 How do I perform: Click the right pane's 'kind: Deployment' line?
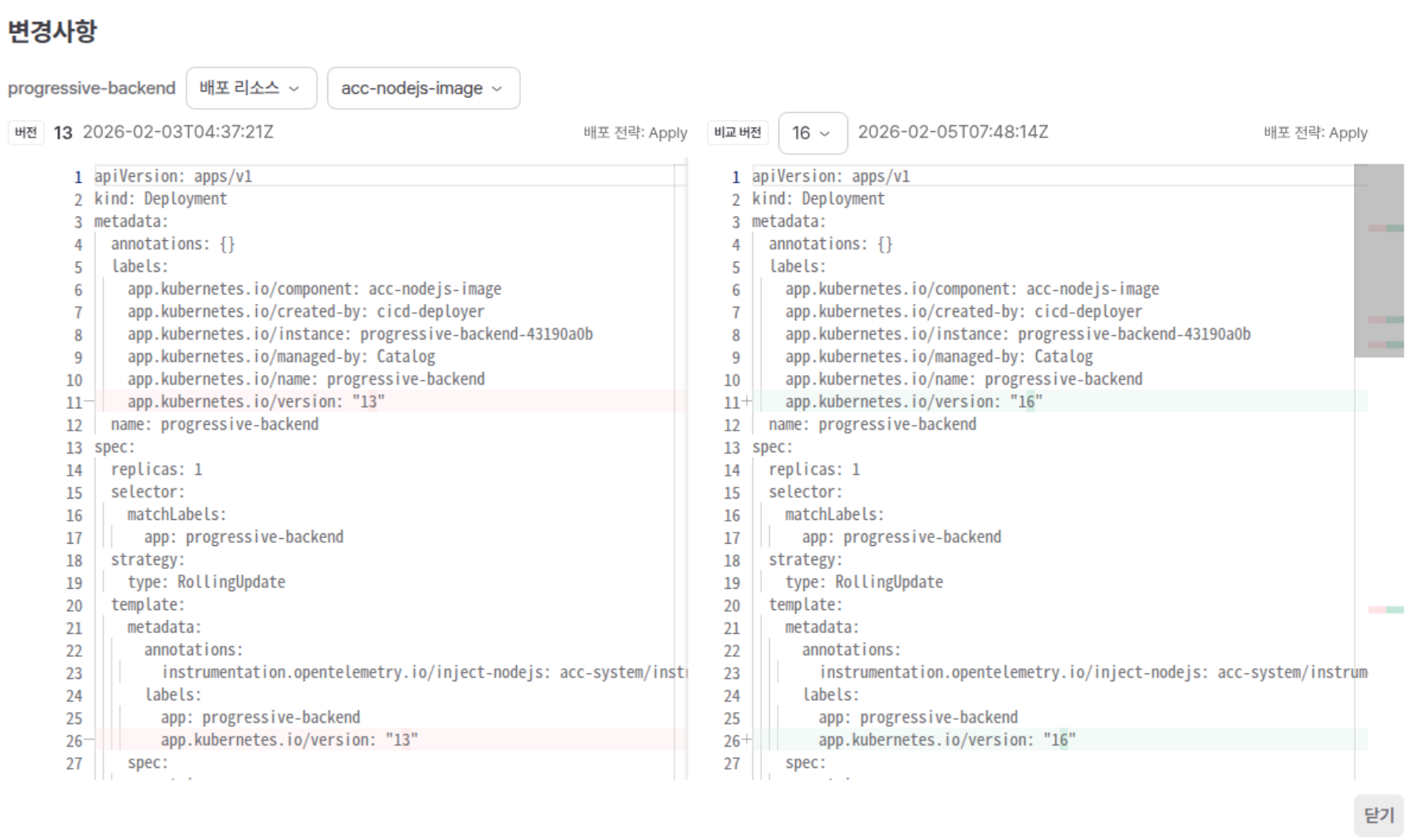[x=818, y=198]
